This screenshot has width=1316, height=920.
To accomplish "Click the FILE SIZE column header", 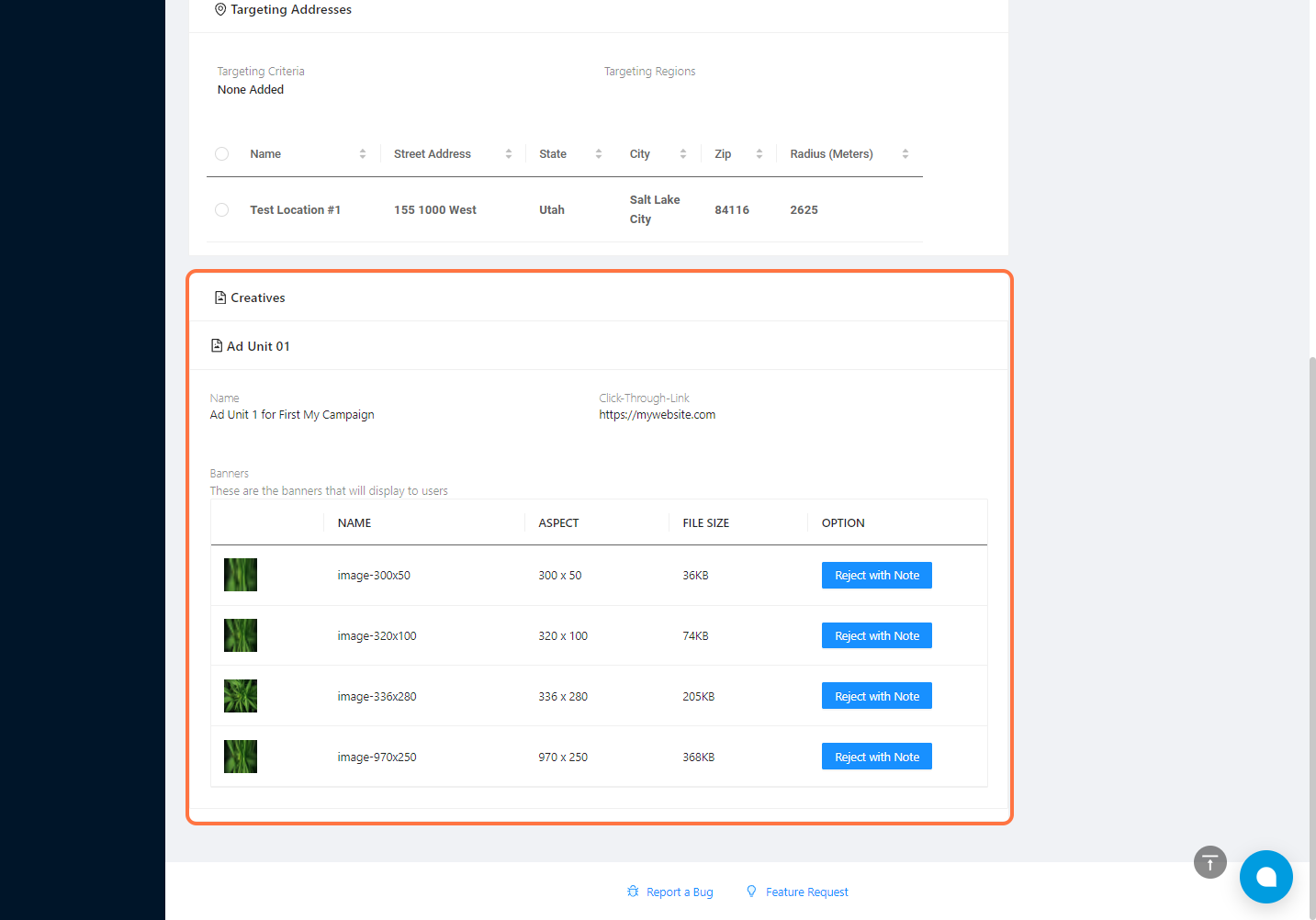I will [706, 523].
